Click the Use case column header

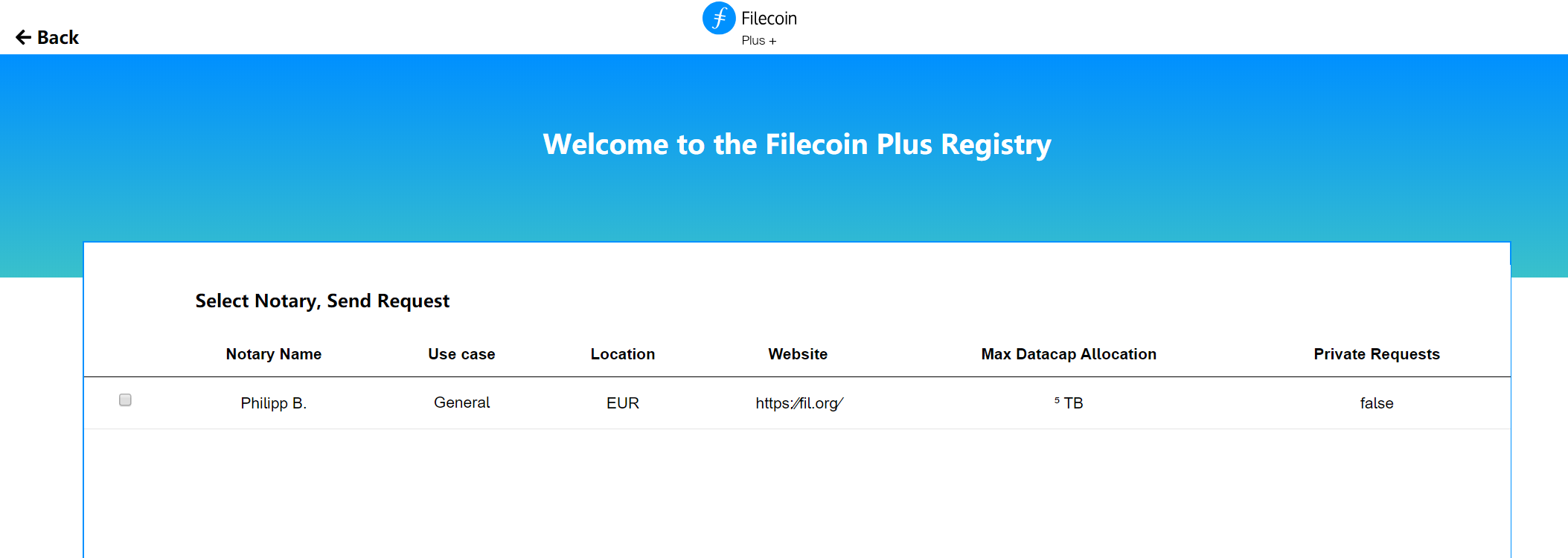(x=461, y=354)
